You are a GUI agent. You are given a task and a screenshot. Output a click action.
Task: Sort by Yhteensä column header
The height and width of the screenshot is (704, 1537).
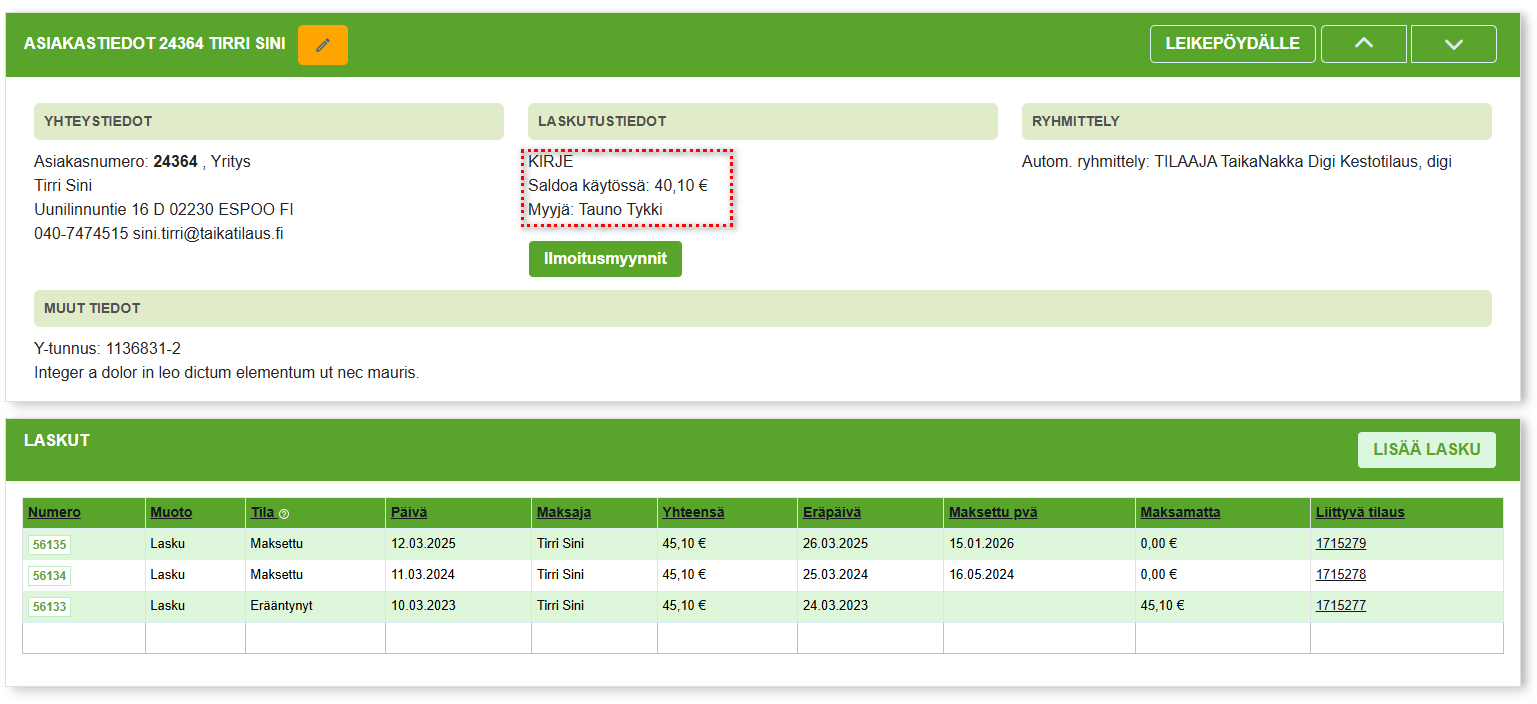(693, 513)
